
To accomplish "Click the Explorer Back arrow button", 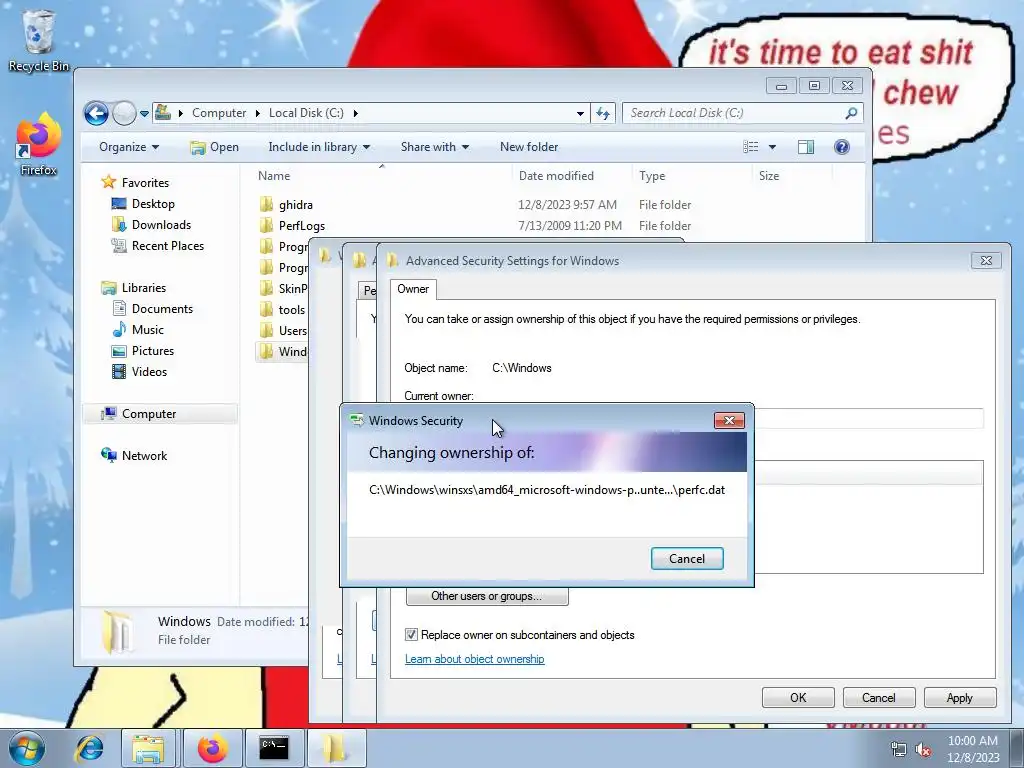I will (x=96, y=113).
